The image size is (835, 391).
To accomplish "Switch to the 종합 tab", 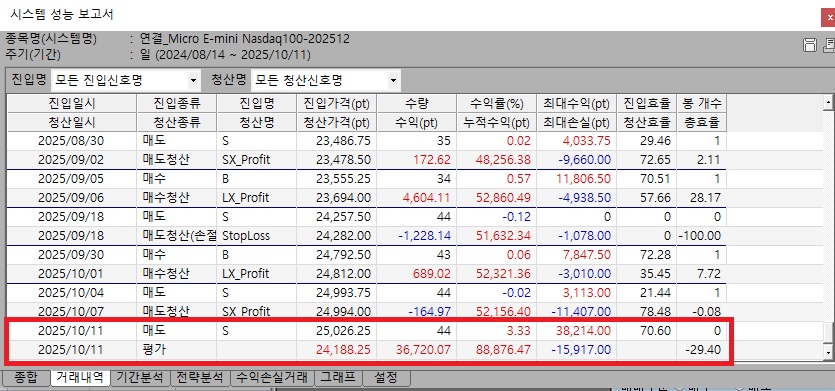I will pyautogui.click(x=26, y=378).
